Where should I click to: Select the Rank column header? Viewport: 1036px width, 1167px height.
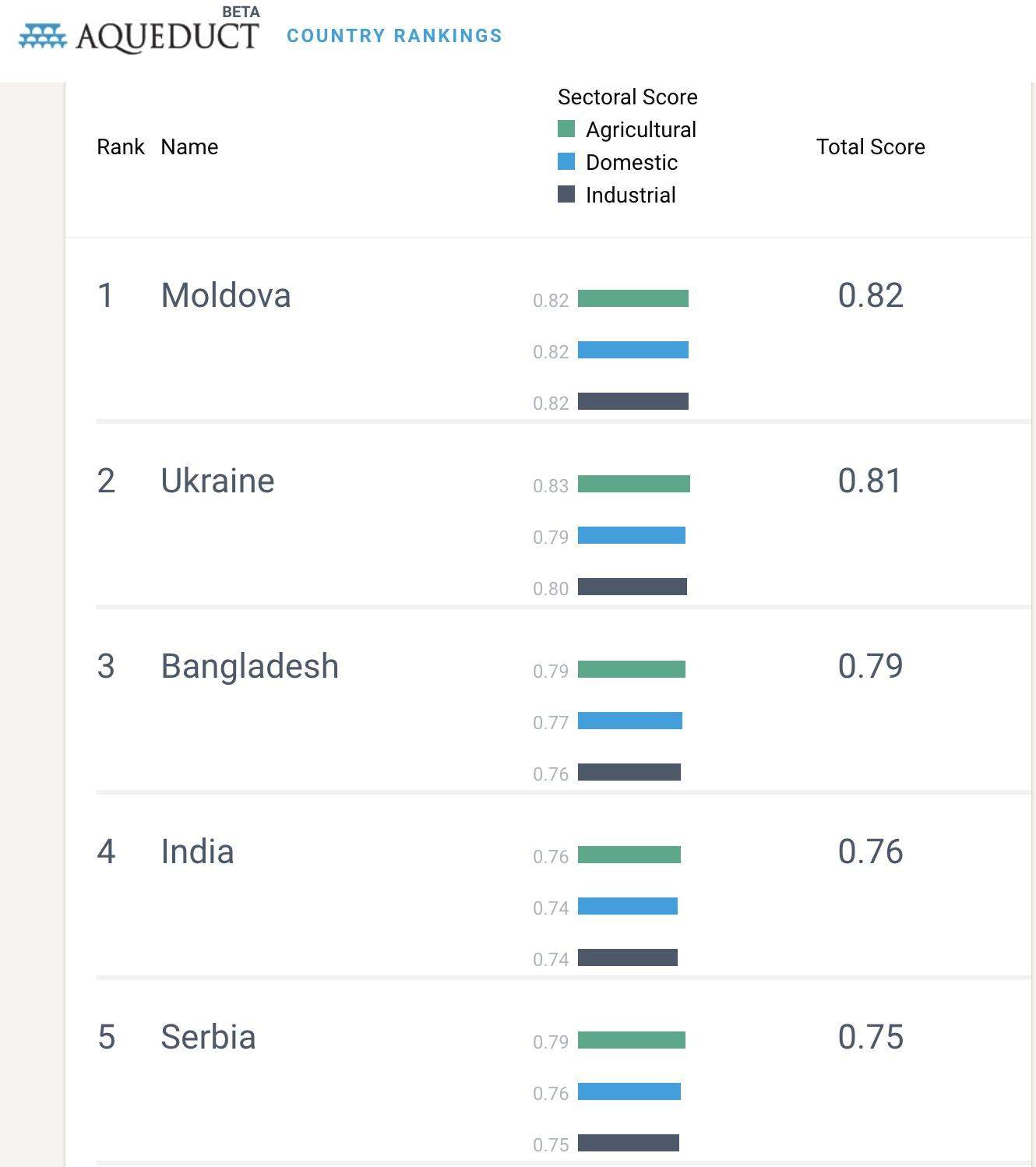pyautogui.click(x=120, y=146)
